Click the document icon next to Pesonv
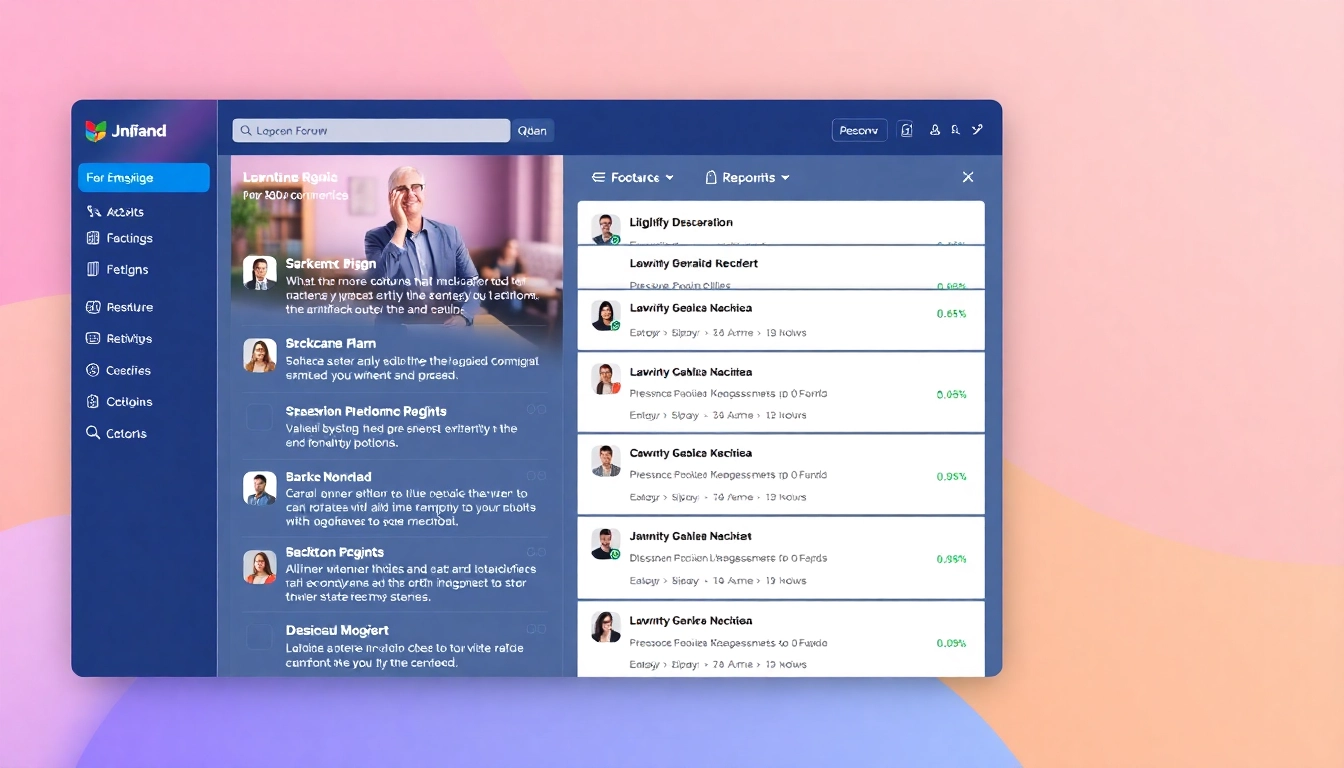This screenshot has height=768, width=1344. pos(906,130)
